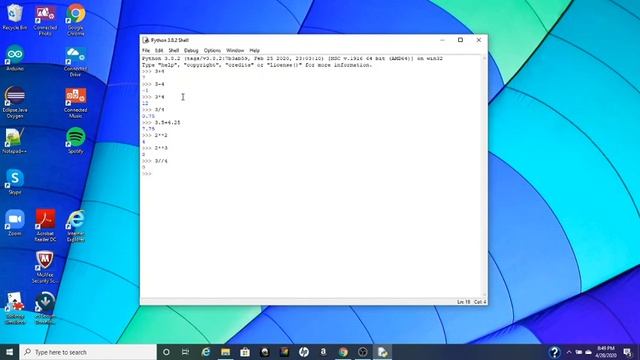Viewport: 640px width, 360px height.
Task: Open Chrome from the taskbar
Action: (x=343, y=352)
